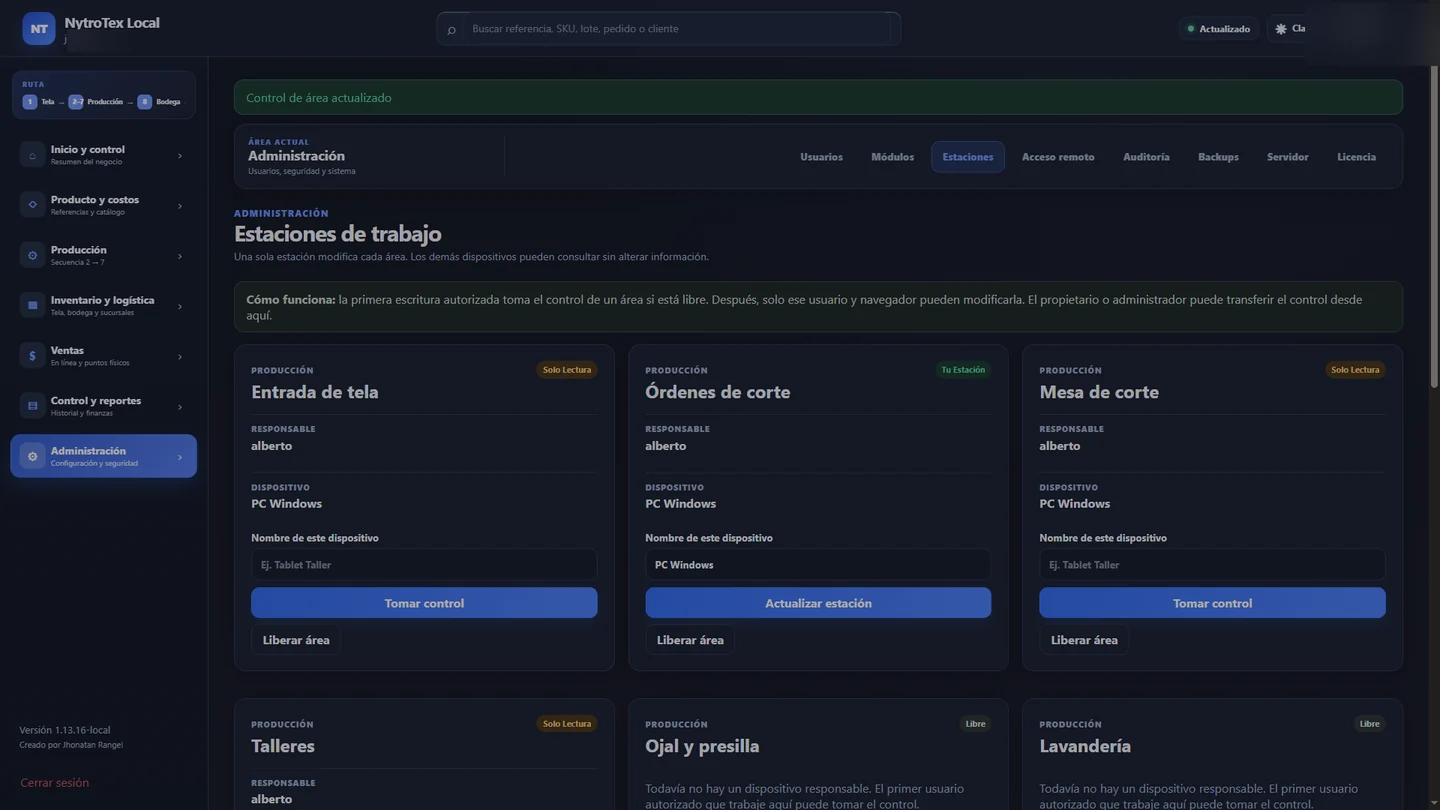The height and width of the screenshot is (810, 1440).
Task: Click the Producto y costos diamond icon
Action: [32, 205]
